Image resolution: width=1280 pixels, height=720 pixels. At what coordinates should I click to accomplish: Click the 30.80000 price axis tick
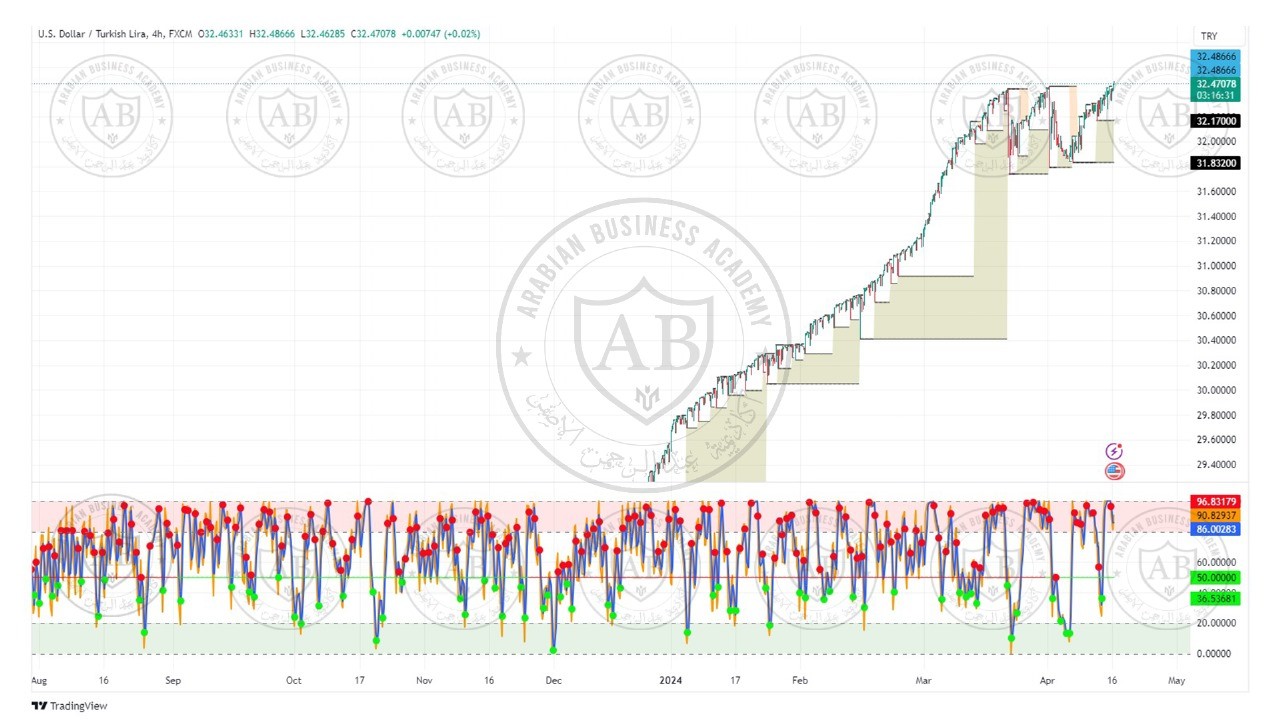(1217, 291)
